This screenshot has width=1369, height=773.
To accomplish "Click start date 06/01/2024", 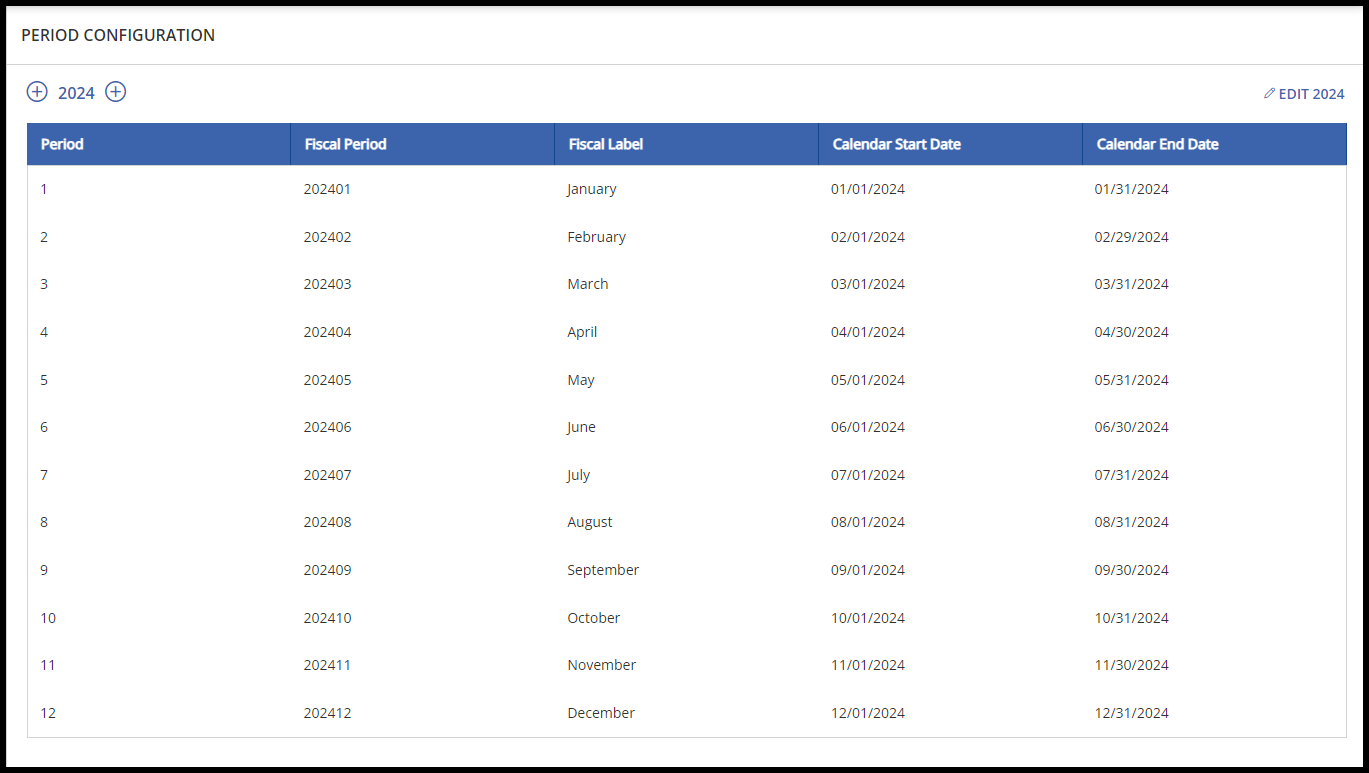I will (867, 427).
